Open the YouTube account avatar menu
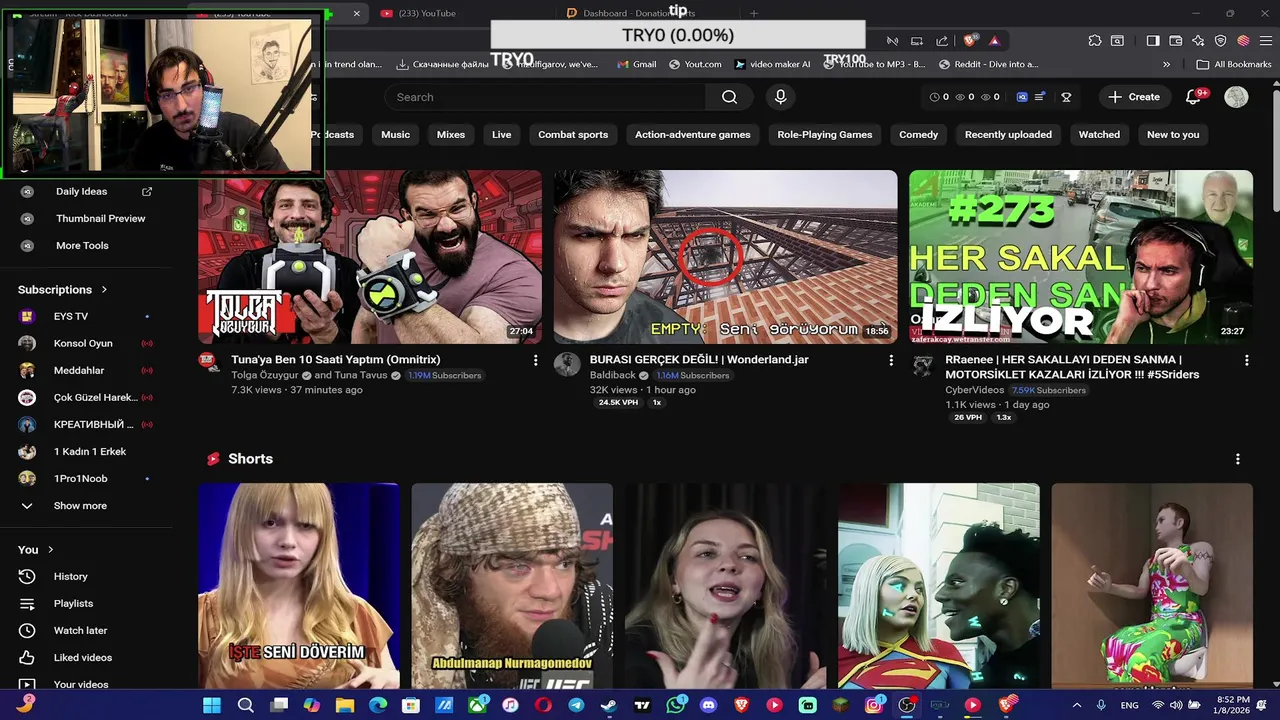This screenshot has height=720, width=1280. click(x=1236, y=97)
